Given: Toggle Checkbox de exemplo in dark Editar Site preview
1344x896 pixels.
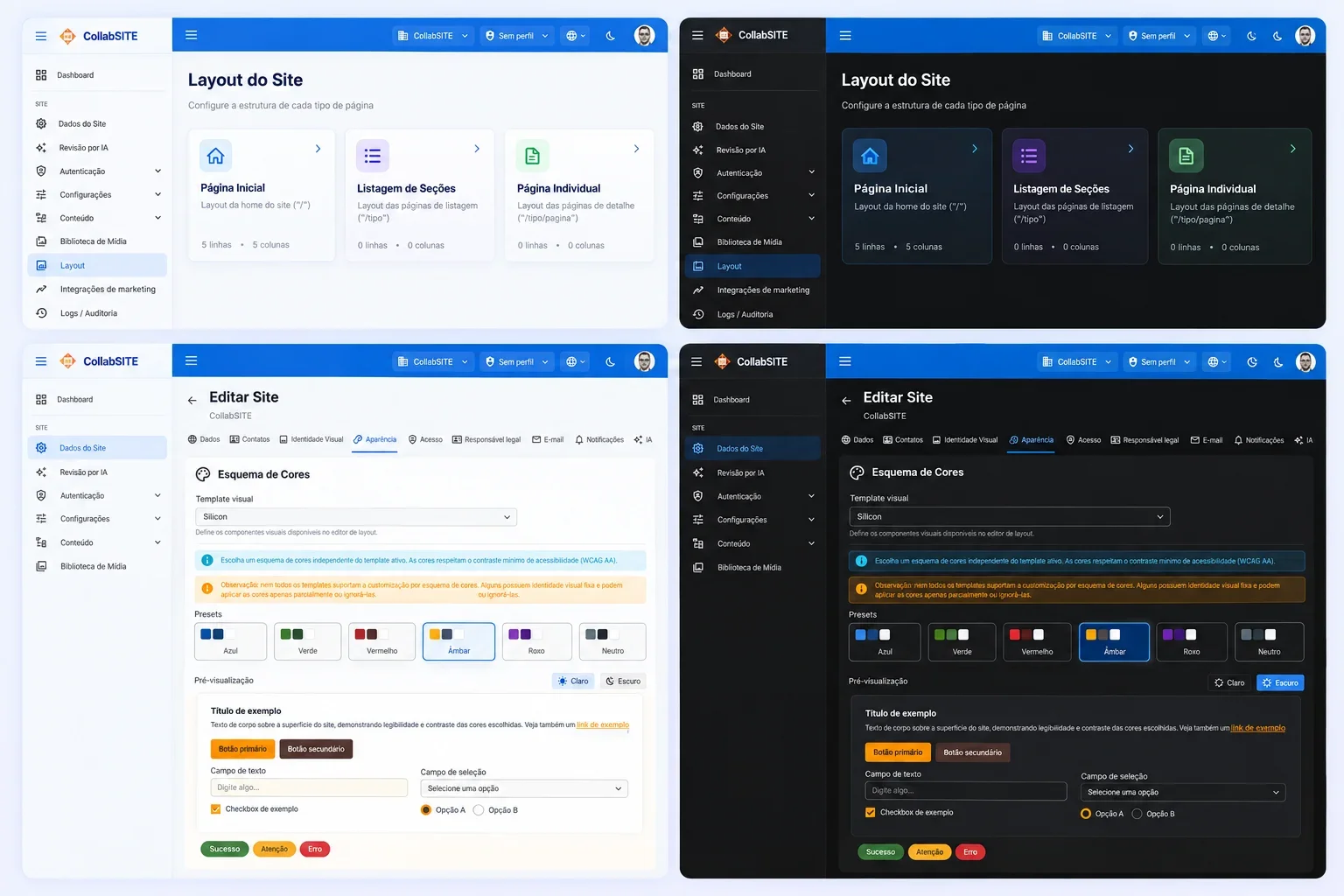Looking at the screenshot, I should [870, 813].
